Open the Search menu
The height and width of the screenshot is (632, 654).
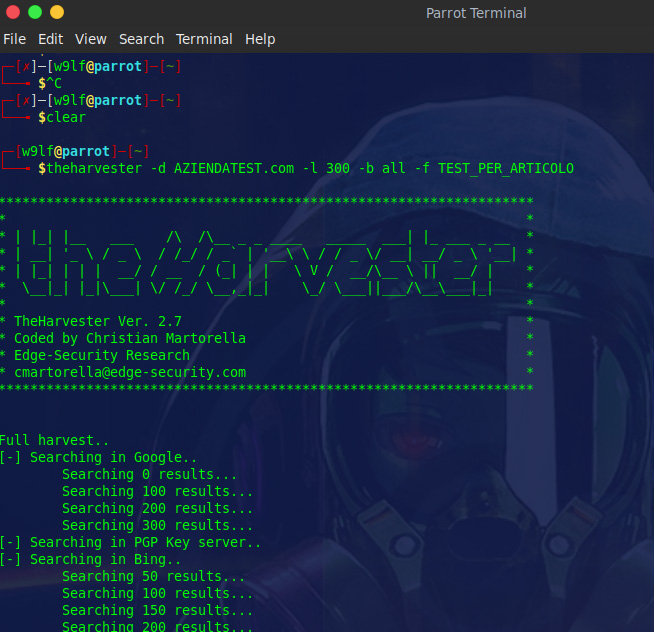point(141,39)
